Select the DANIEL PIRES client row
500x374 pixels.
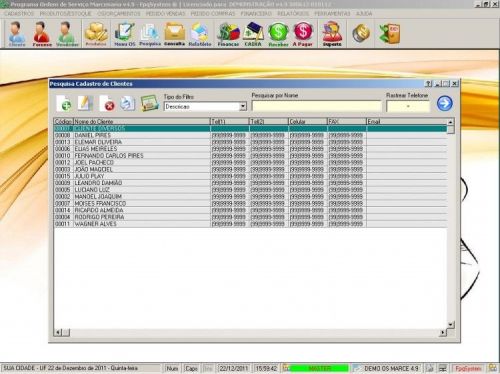pos(250,135)
